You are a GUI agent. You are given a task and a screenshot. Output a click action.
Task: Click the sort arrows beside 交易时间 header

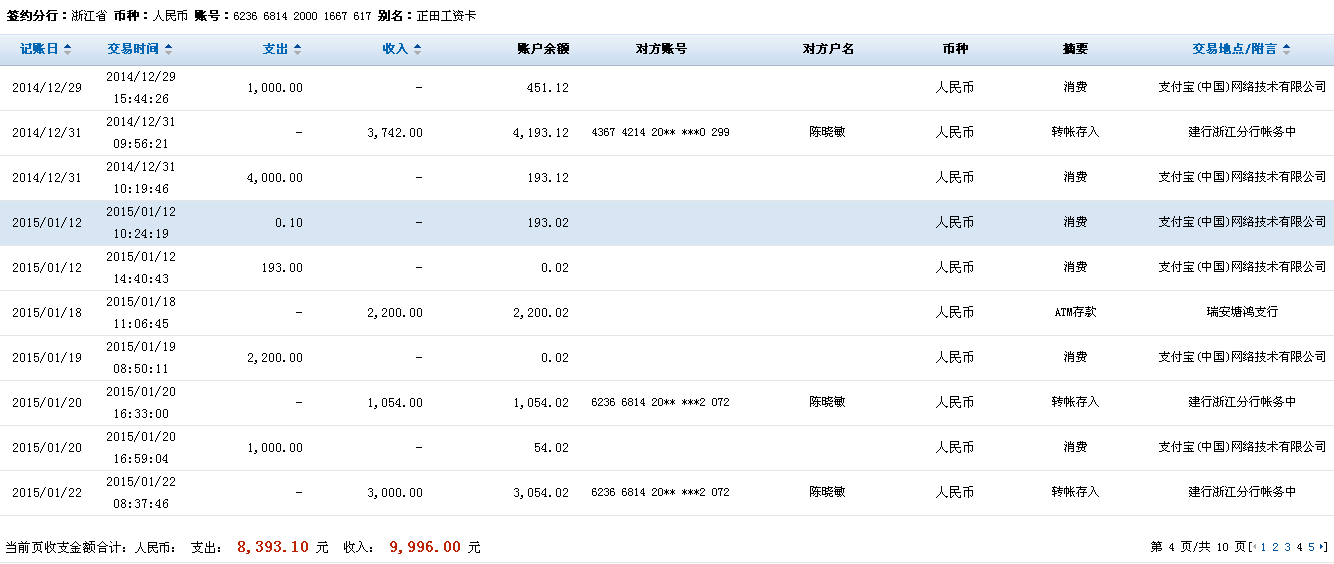coord(168,49)
